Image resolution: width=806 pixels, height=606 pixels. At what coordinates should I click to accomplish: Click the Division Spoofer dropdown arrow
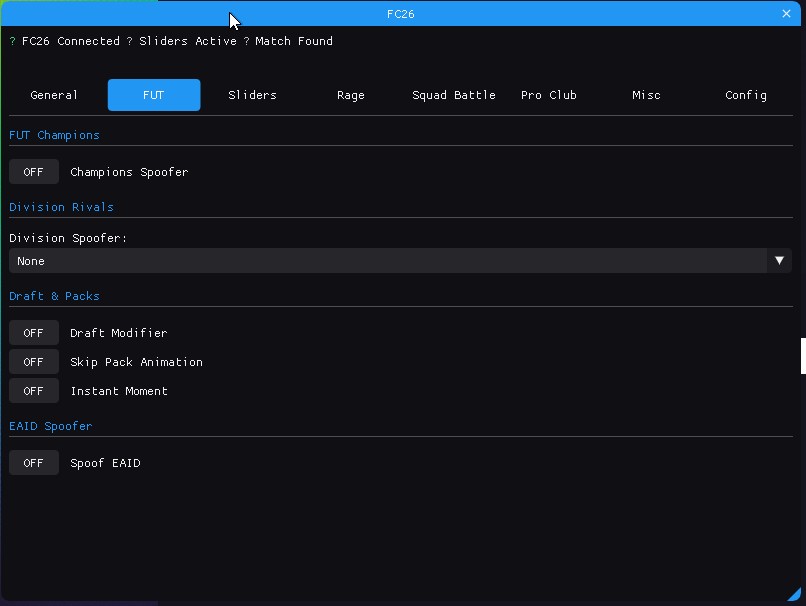[x=779, y=261]
